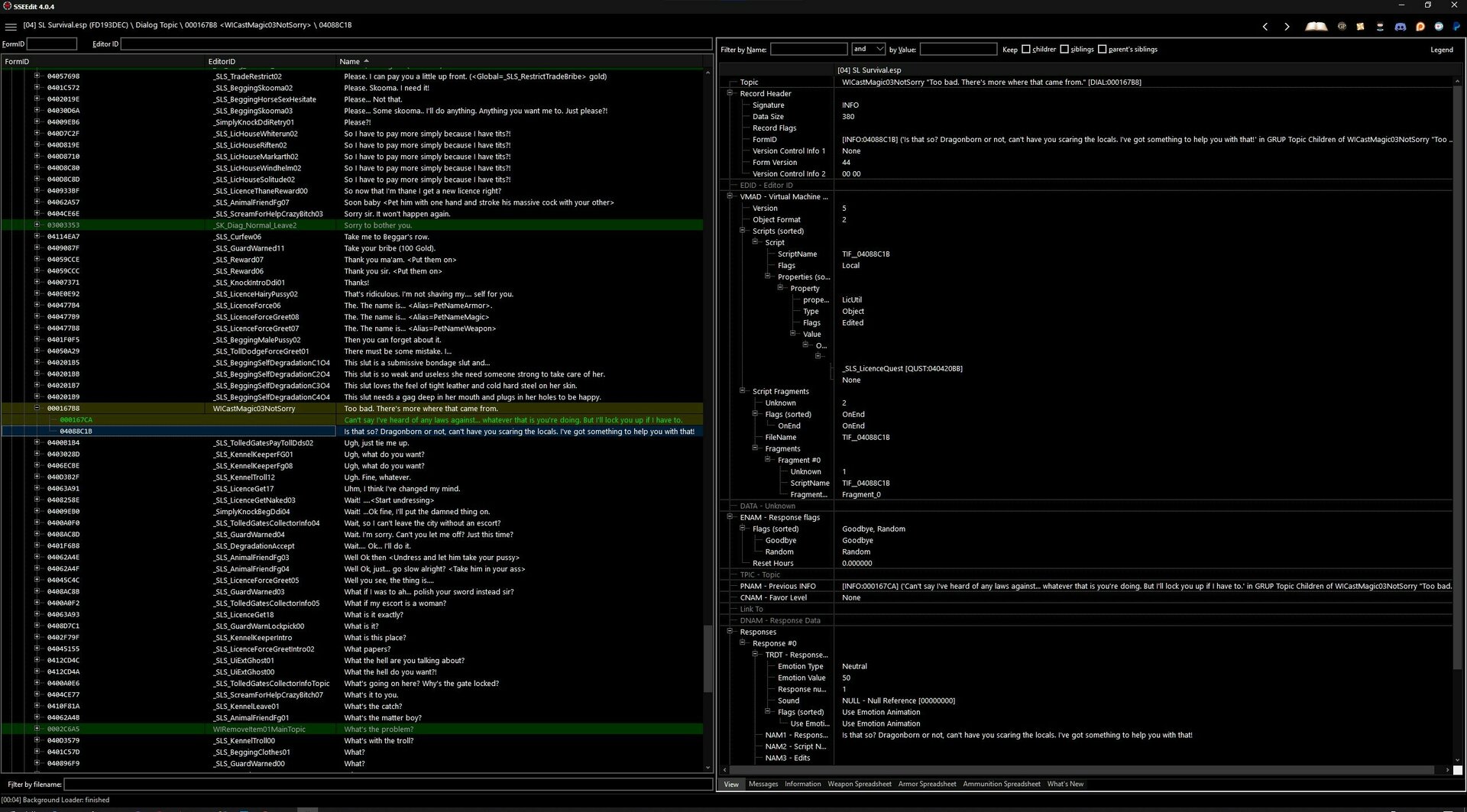Viewport: 1467px width, 812px height.
Task: Collapse ENAM - Response flags node
Action: [730, 517]
